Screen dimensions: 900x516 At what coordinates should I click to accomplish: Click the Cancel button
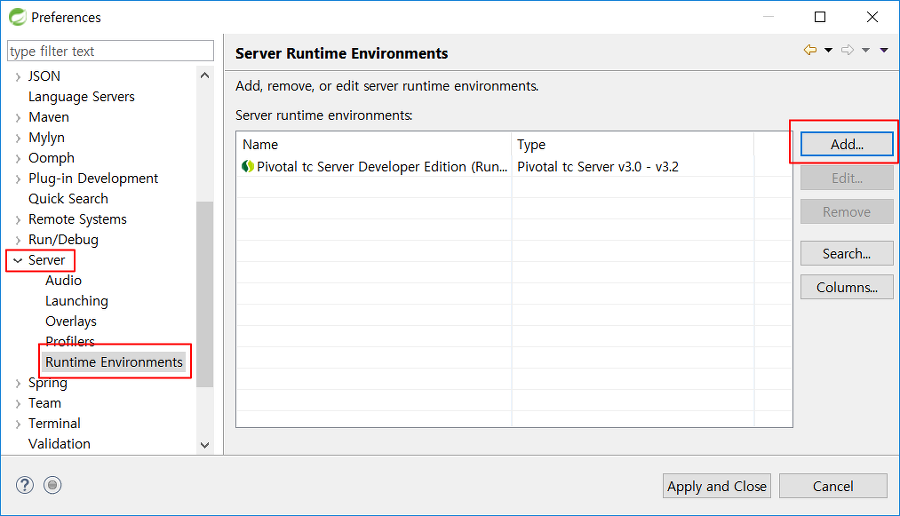click(833, 486)
